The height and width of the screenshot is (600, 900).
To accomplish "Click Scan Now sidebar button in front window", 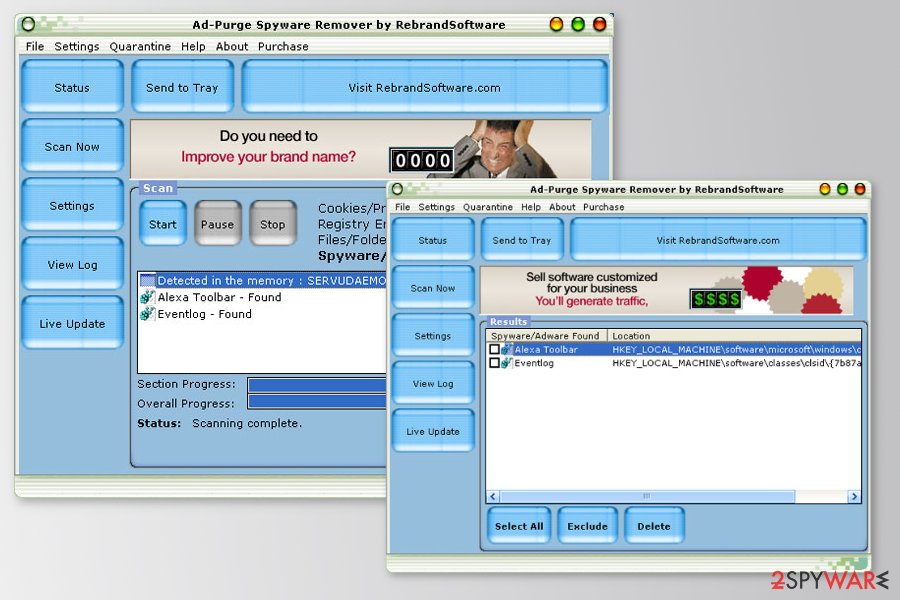I will pos(433,288).
